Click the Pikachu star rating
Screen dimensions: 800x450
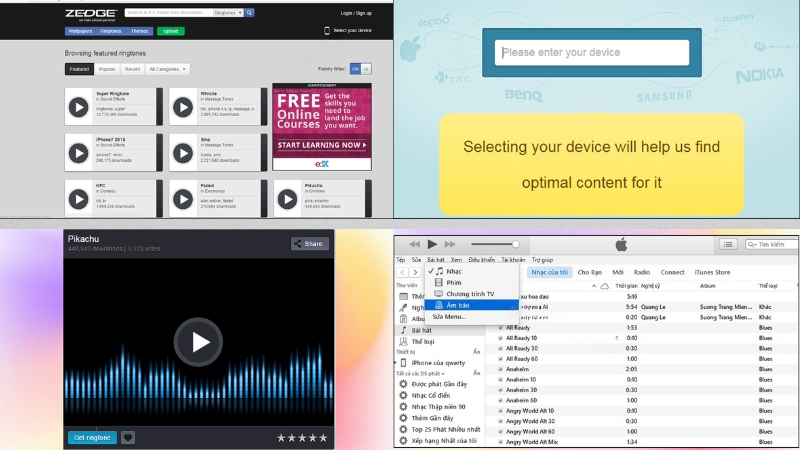[x=302, y=438]
